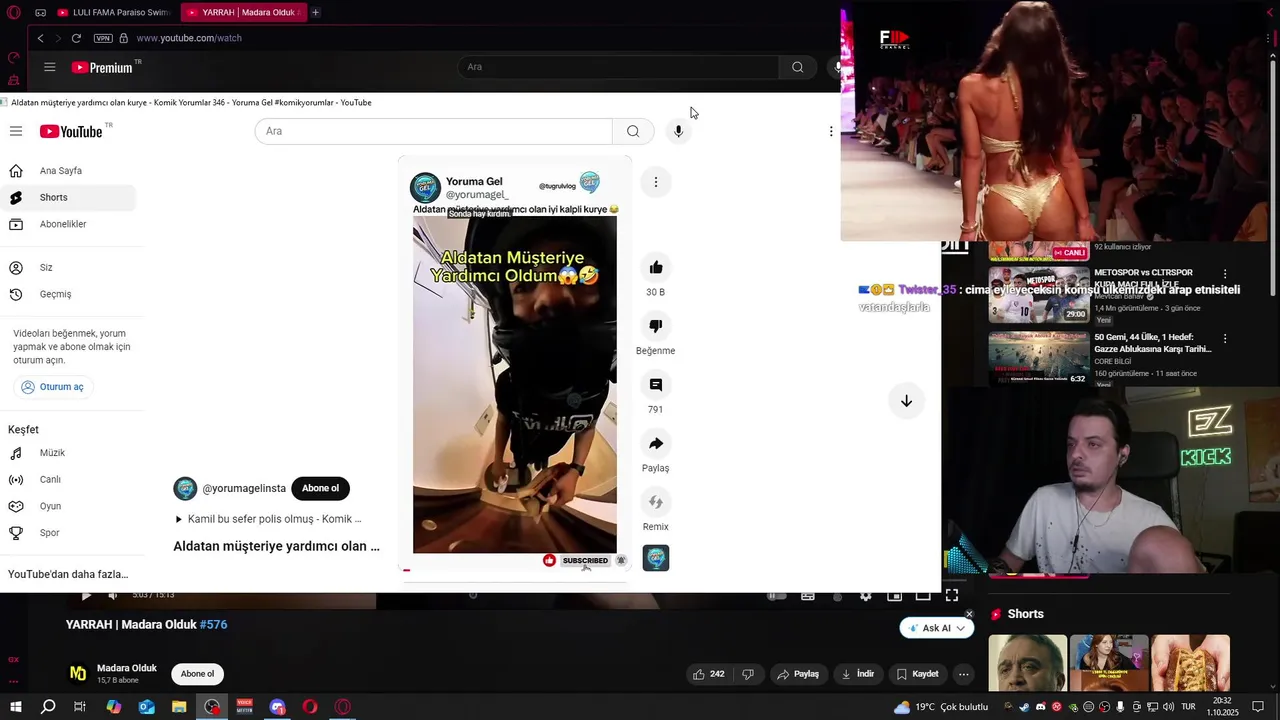Focus the white Ara search box
Image resolution: width=1280 pixels, height=720 pixels.
click(x=433, y=131)
